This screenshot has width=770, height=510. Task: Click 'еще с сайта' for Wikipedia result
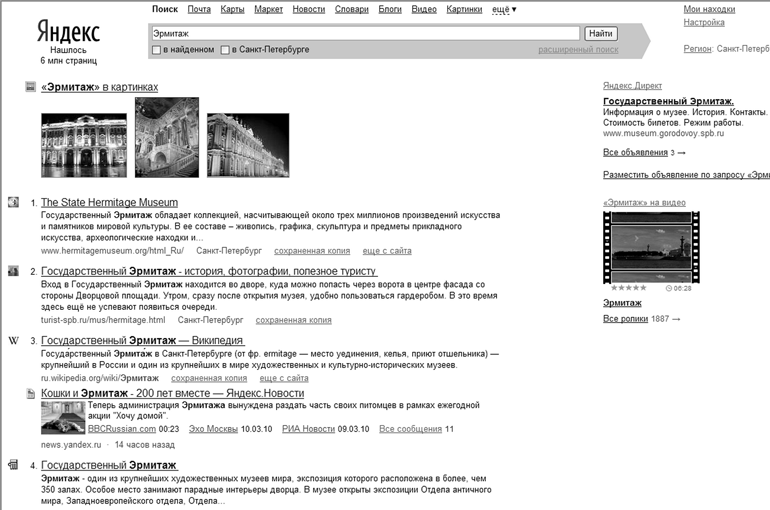(x=284, y=378)
